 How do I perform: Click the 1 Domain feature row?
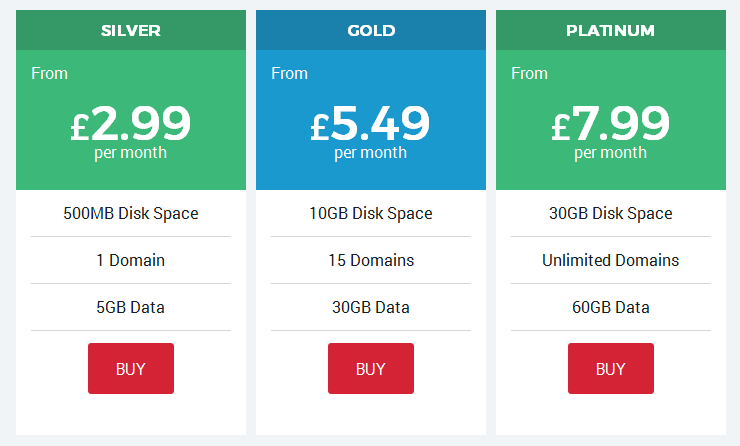(x=131, y=260)
